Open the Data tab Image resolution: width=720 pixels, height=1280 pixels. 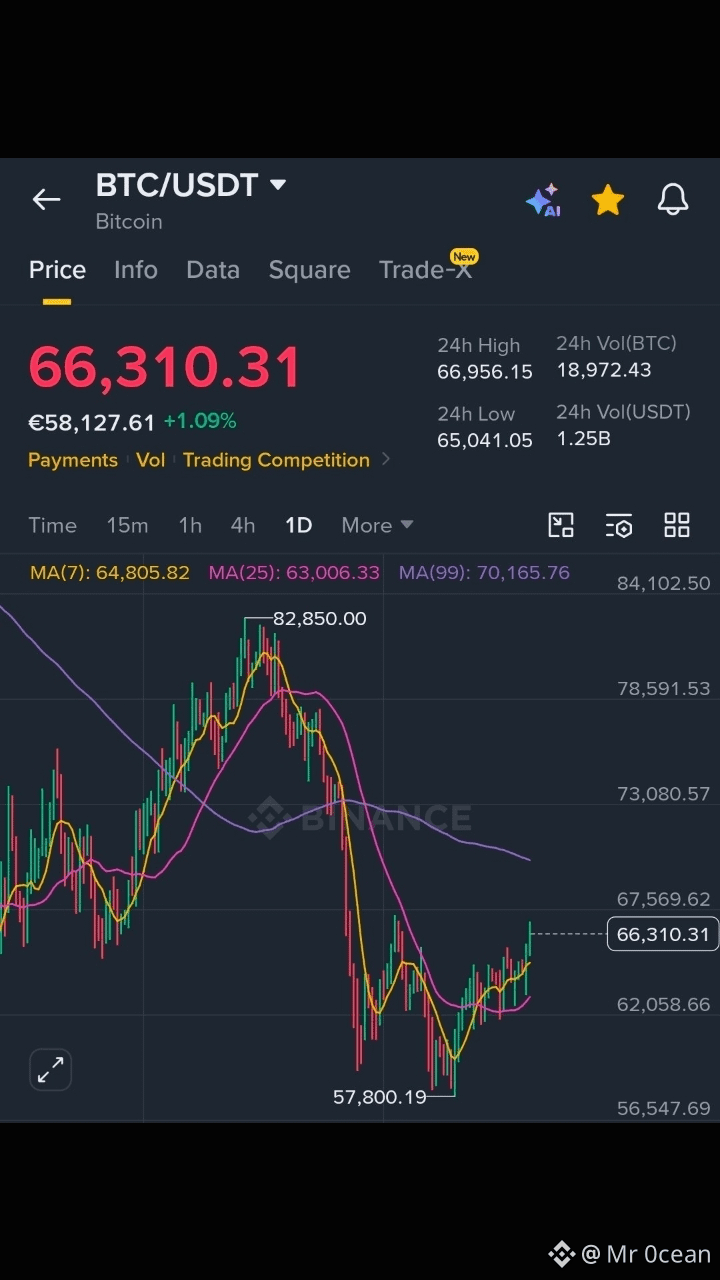tap(213, 270)
